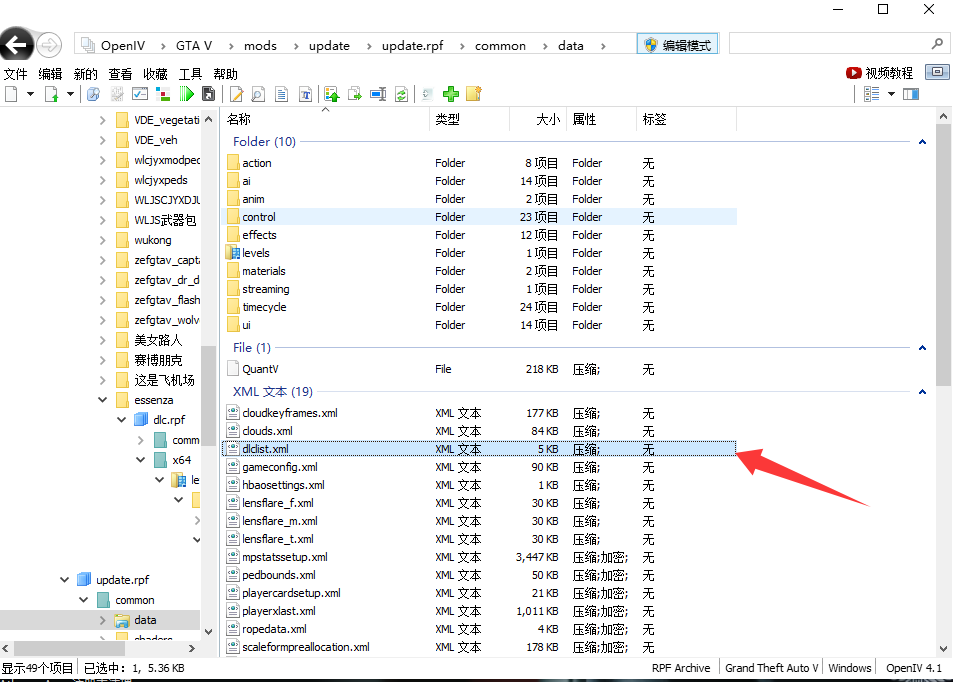
Task: Open the view mode dropdown arrow
Action: 891,94
